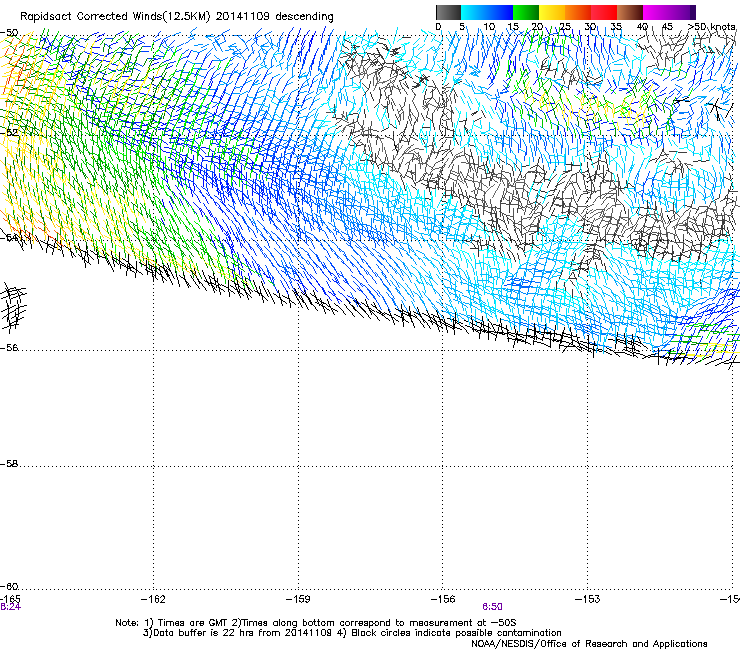
Task: Click the legend value label 25
Action: click(x=565, y=27)
